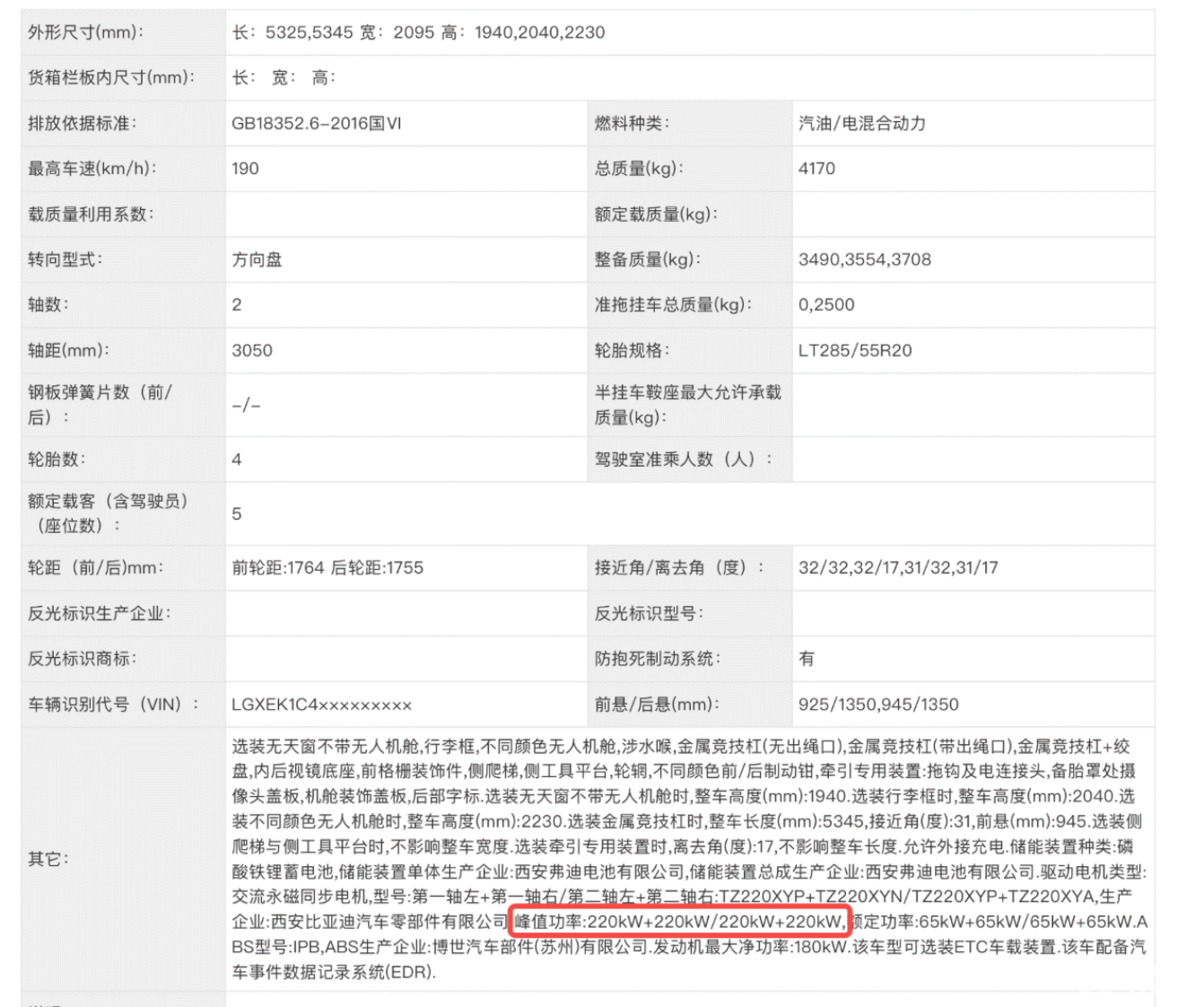This screenshot has height=1007, width=1204.
Task: Select the total mass value 4170
Action: pyautogui.click(x=816, y=168)
